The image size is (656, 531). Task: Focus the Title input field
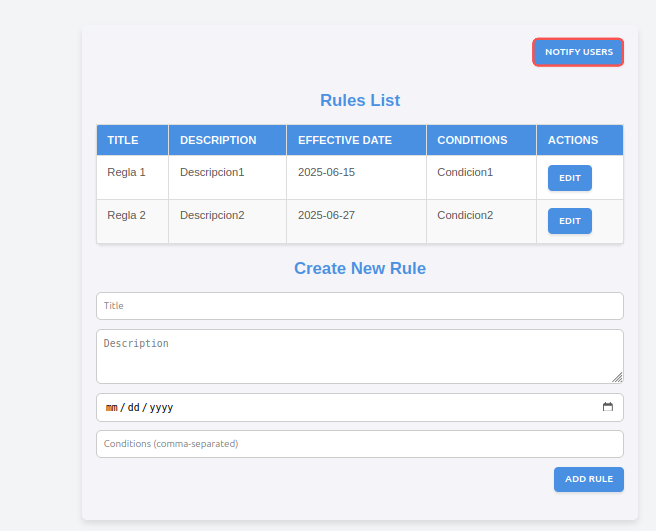pyautogui.click(x=360, y=306)
